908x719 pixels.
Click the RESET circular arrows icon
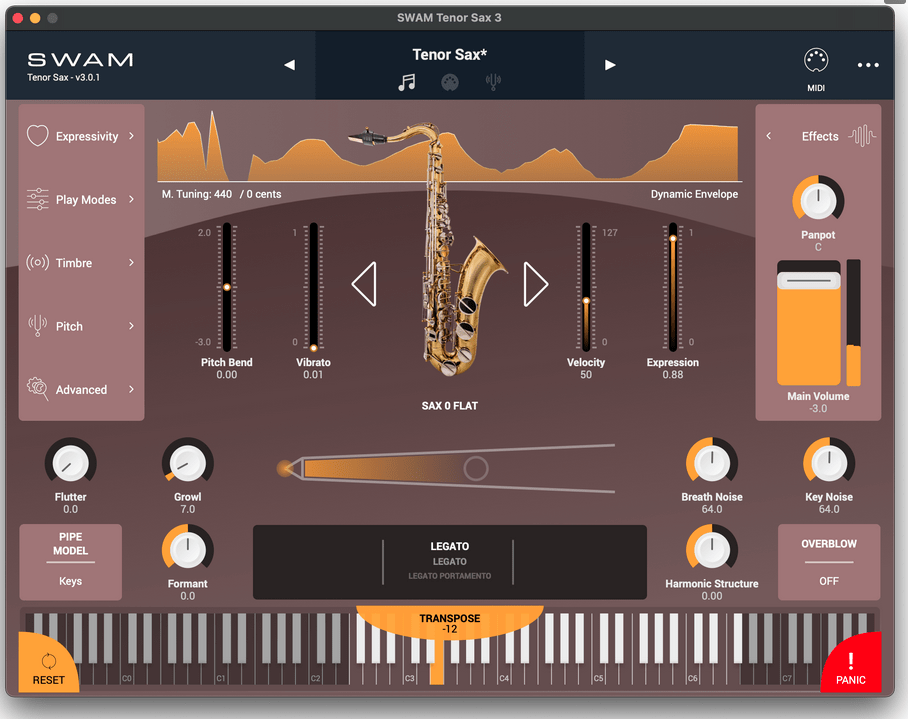pyautogui.click(x=48, y=661)
